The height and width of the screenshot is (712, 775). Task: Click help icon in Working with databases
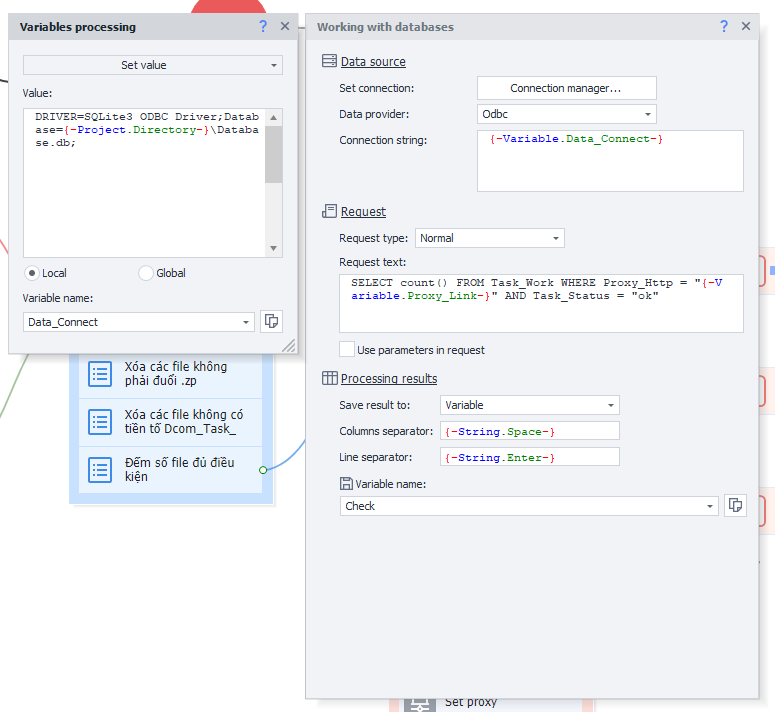[724, 27]
